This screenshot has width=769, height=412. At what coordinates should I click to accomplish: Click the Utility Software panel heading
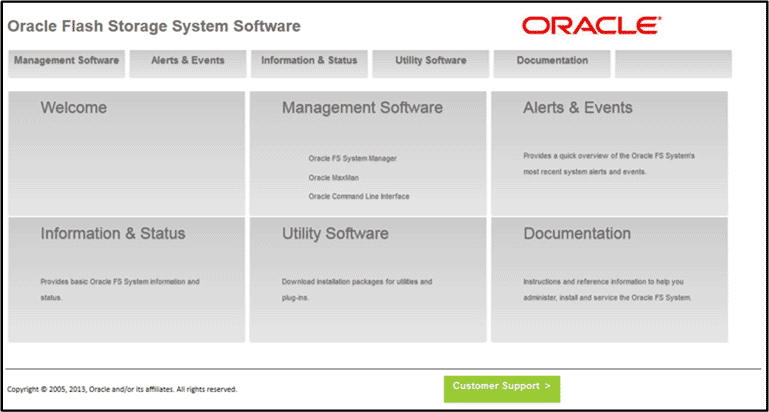pyautogui.click(x=335, y=233)
